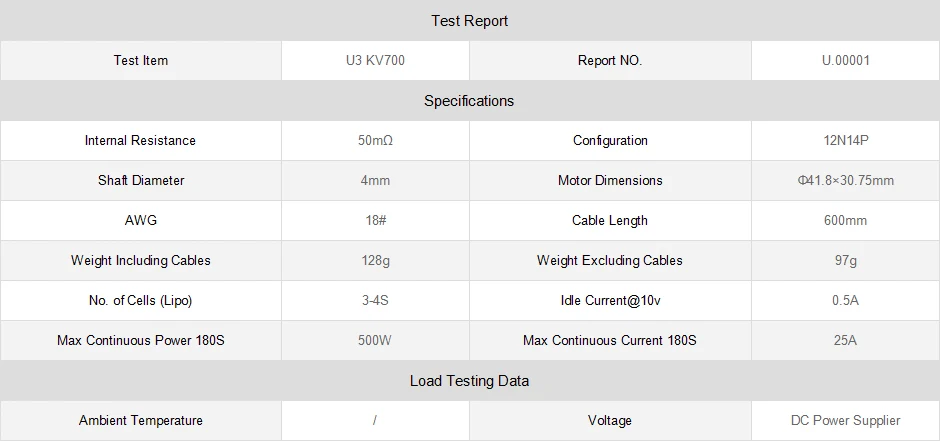Select the Idle Current@10v label
This screenshot has width=940, height=441.
click(610, 300)
